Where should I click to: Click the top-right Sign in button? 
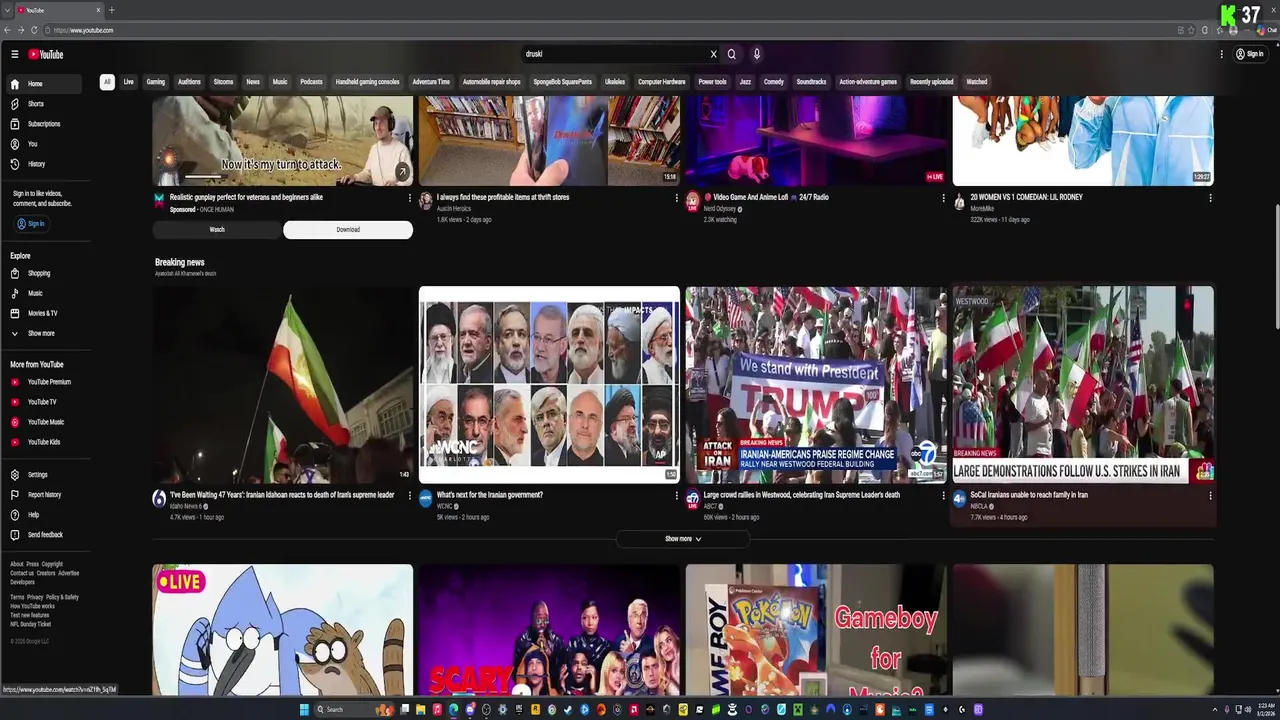click(x=1249, y=54)
